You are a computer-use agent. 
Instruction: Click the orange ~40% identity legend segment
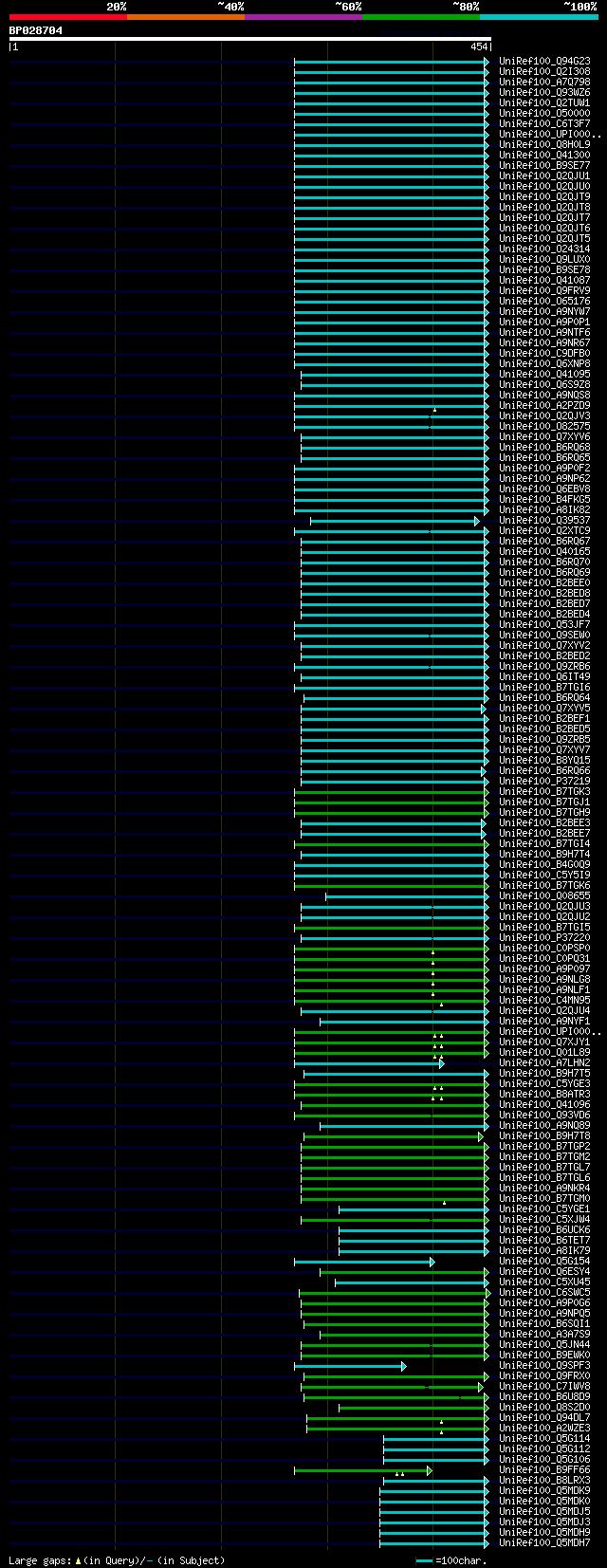[x=186, y=17]
